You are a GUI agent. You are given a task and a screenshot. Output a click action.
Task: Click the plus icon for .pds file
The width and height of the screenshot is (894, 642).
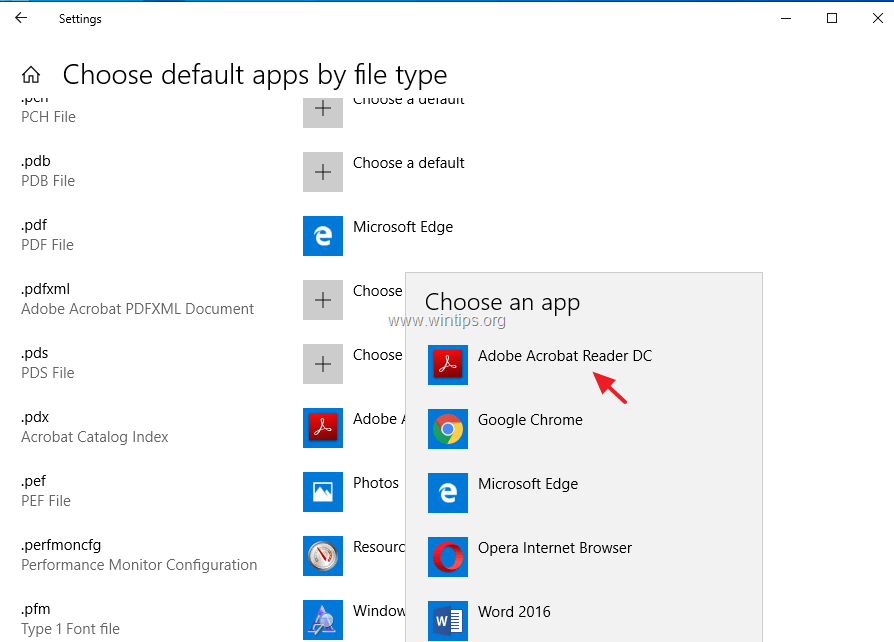click(323, 364)
